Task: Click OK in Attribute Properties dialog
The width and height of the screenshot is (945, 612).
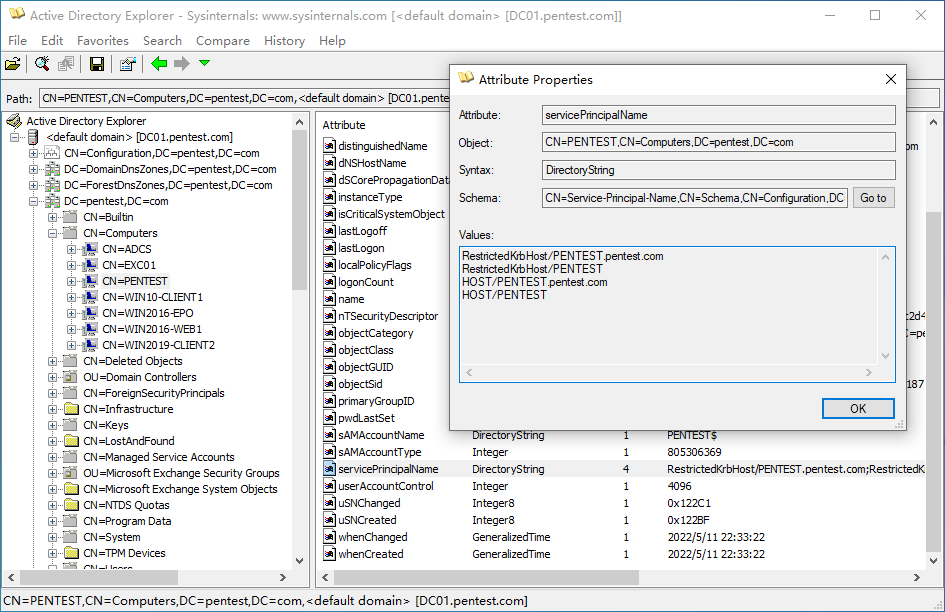Action: pyautogui.click(x=858, y=408)
